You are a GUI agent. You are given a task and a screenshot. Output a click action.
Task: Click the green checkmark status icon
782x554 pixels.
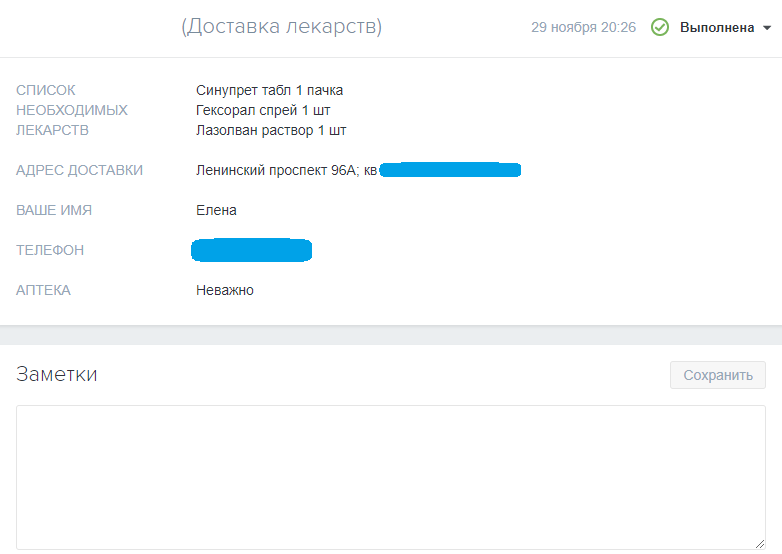(x=660, y=28)
